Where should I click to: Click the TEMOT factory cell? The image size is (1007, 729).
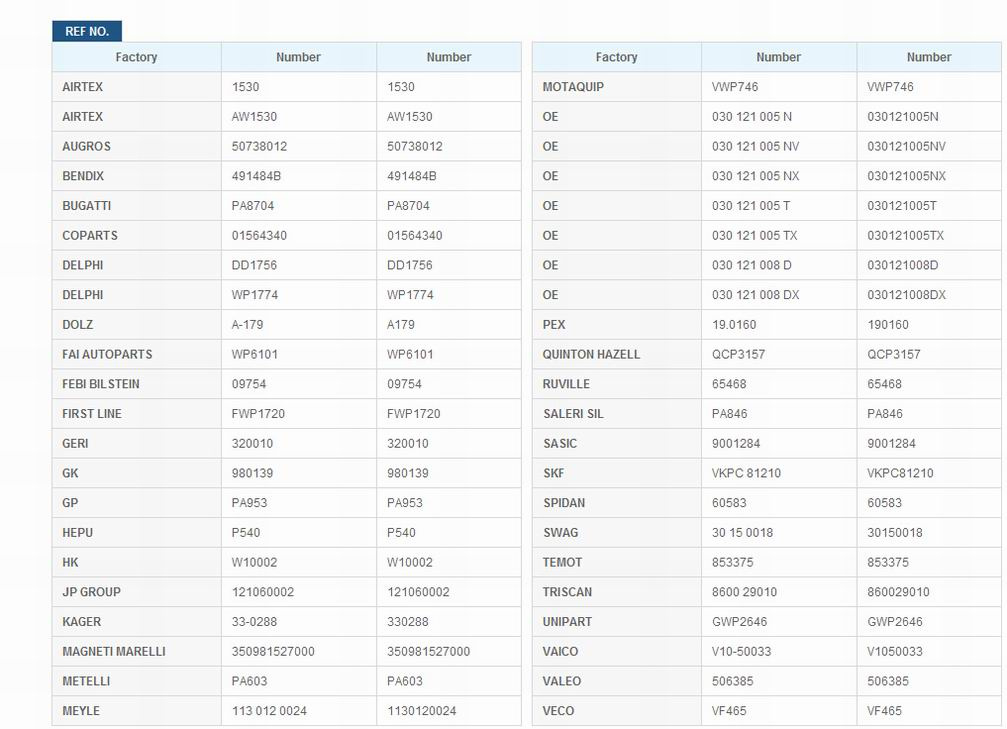pyautogui.click(x=617, y=563)
